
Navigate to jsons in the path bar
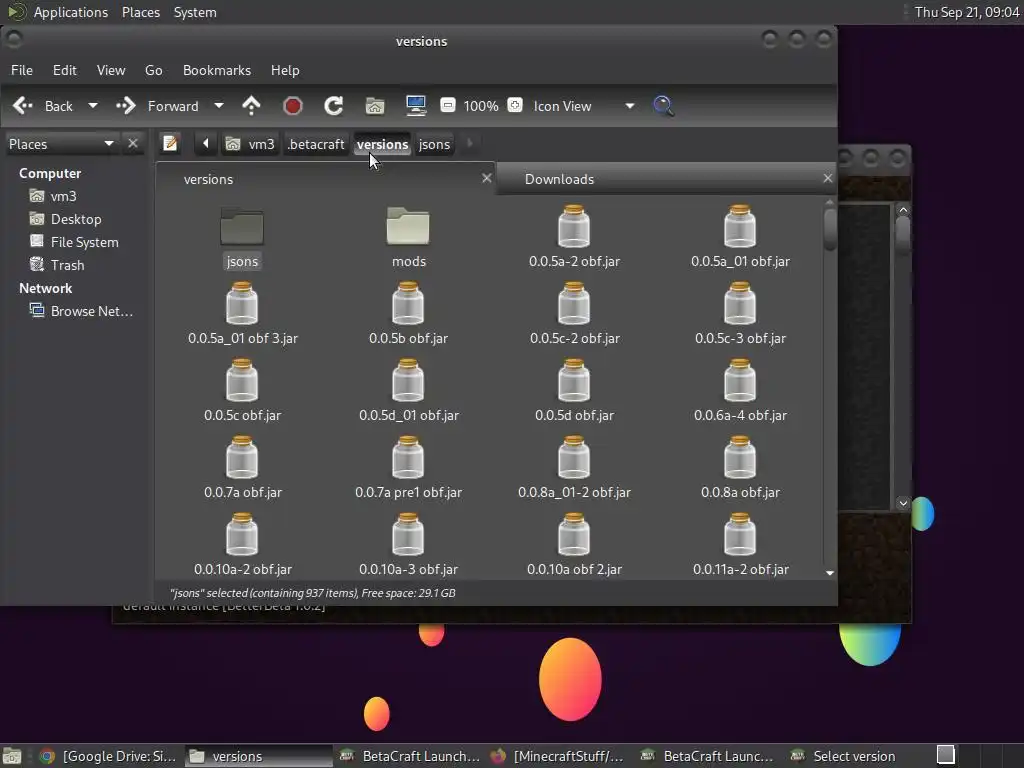[434, 144]
